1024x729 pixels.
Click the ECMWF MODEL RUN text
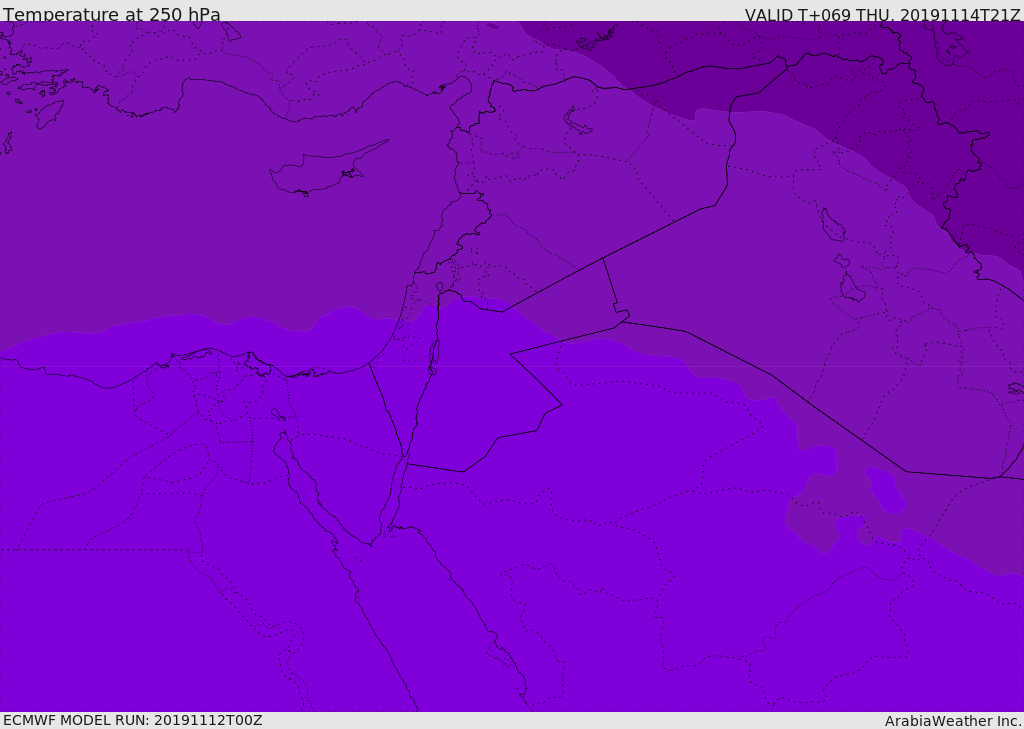coord(133,720)
